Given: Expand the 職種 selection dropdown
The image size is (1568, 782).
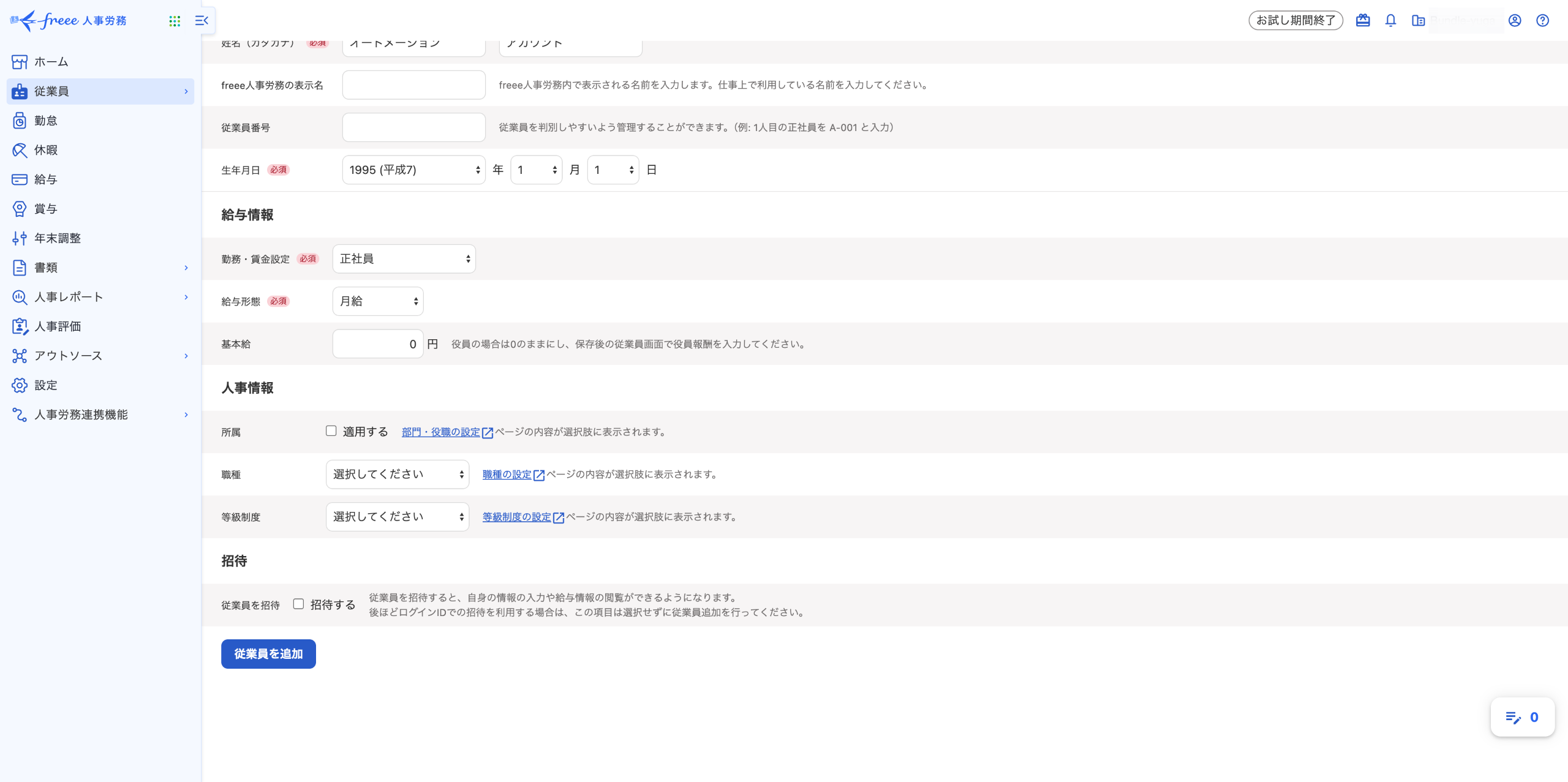Looking at the screenshot, I should click(397, 475).
